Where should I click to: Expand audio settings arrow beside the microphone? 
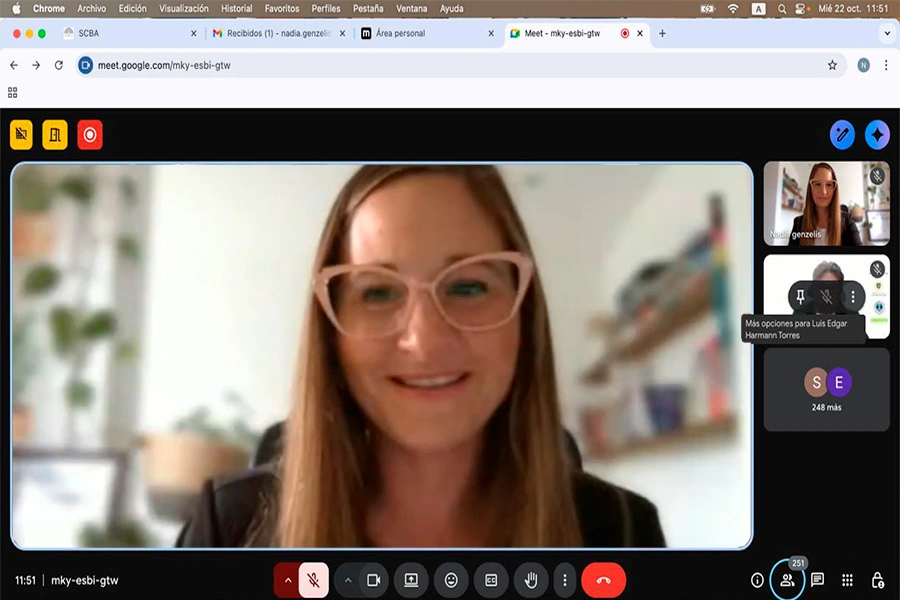(288, 580)
